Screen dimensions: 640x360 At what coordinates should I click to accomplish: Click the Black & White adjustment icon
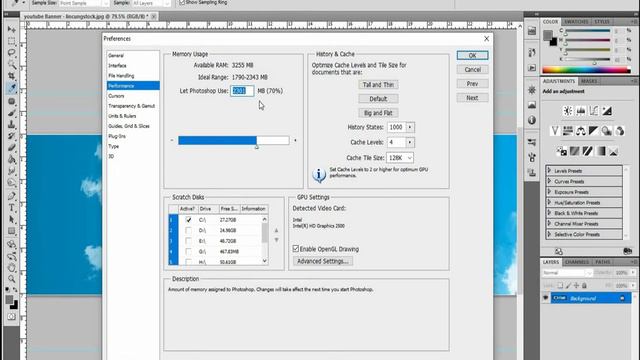click(593, 131)
